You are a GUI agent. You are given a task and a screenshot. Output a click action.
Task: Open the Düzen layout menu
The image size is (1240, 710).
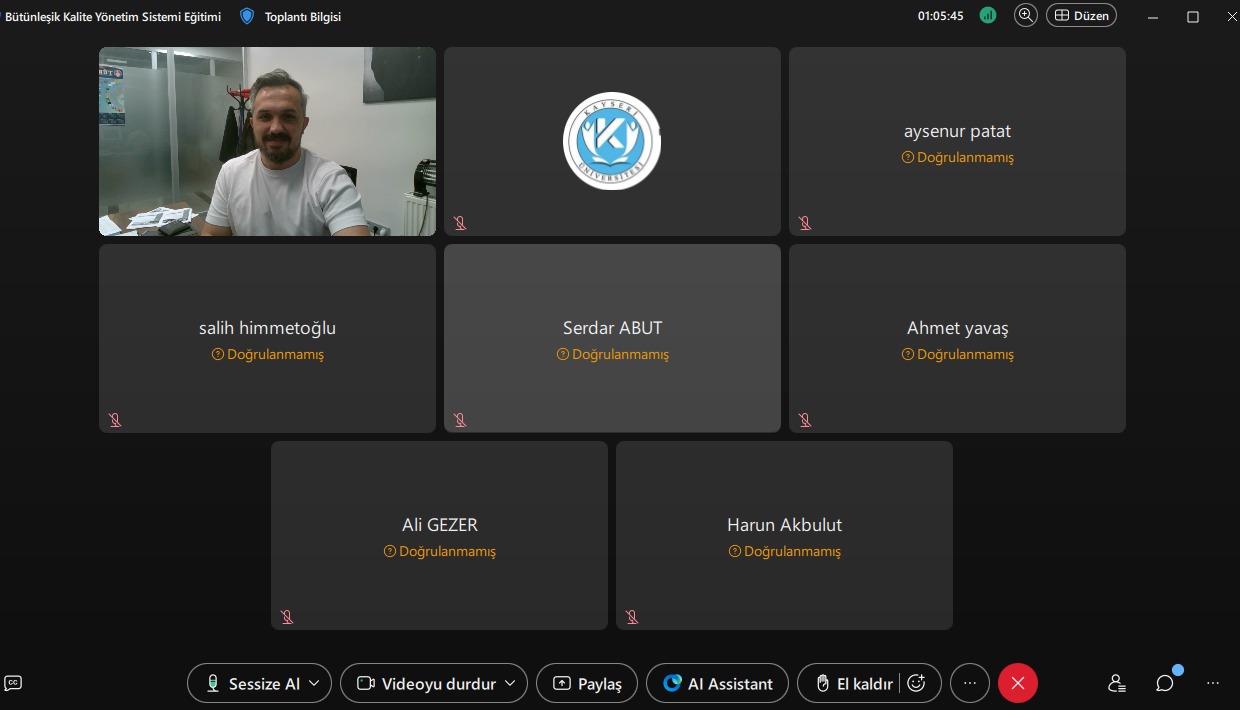point(1081,16)
